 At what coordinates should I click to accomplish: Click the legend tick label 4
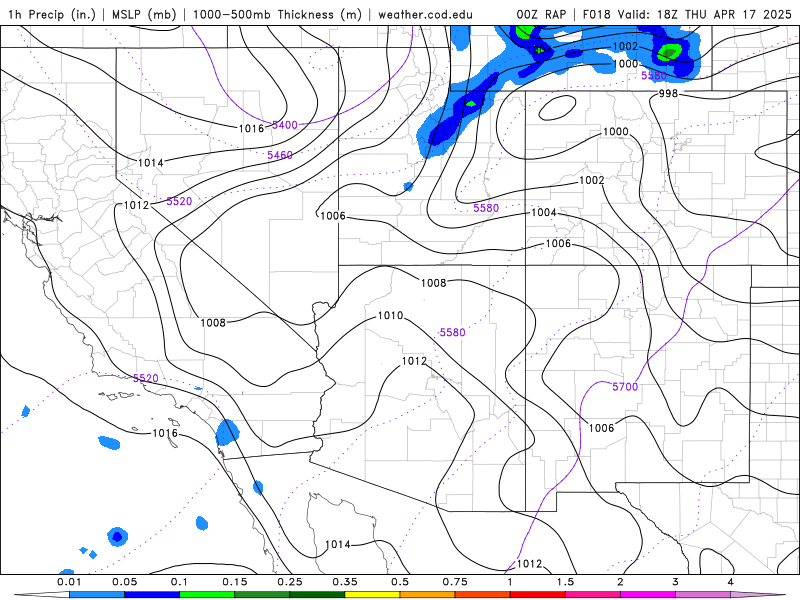click(x=731, y=582)
